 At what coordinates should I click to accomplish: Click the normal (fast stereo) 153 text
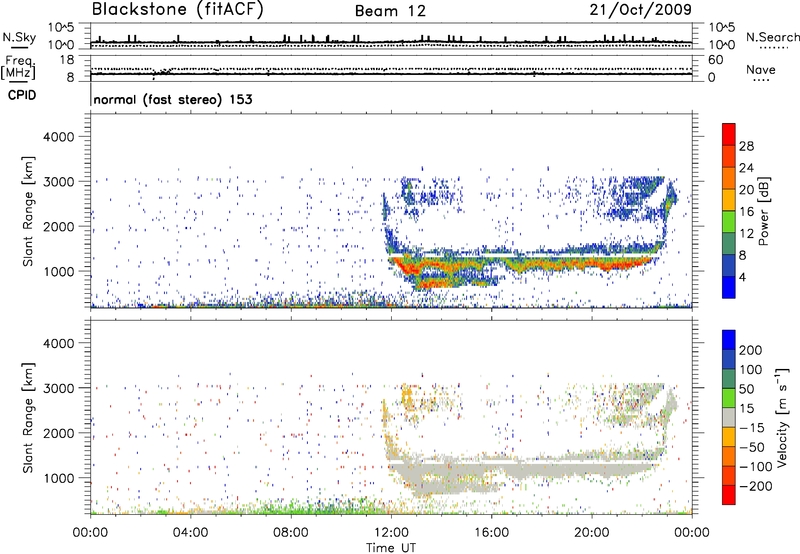tap(173, 99)
